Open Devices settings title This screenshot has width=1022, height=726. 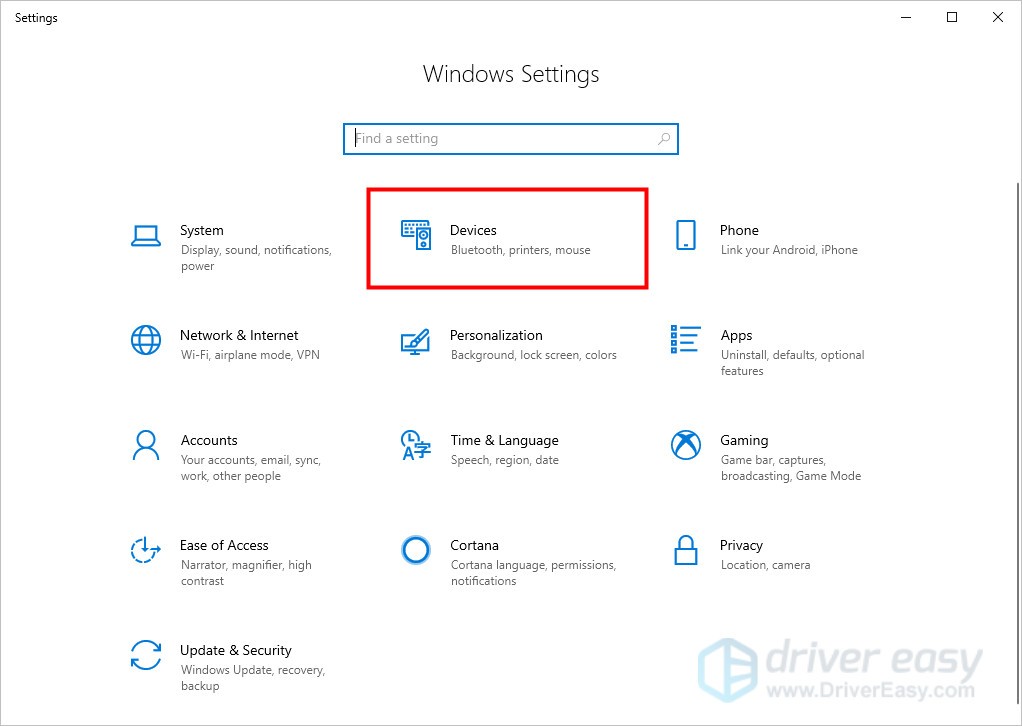(x=473, y=230)
